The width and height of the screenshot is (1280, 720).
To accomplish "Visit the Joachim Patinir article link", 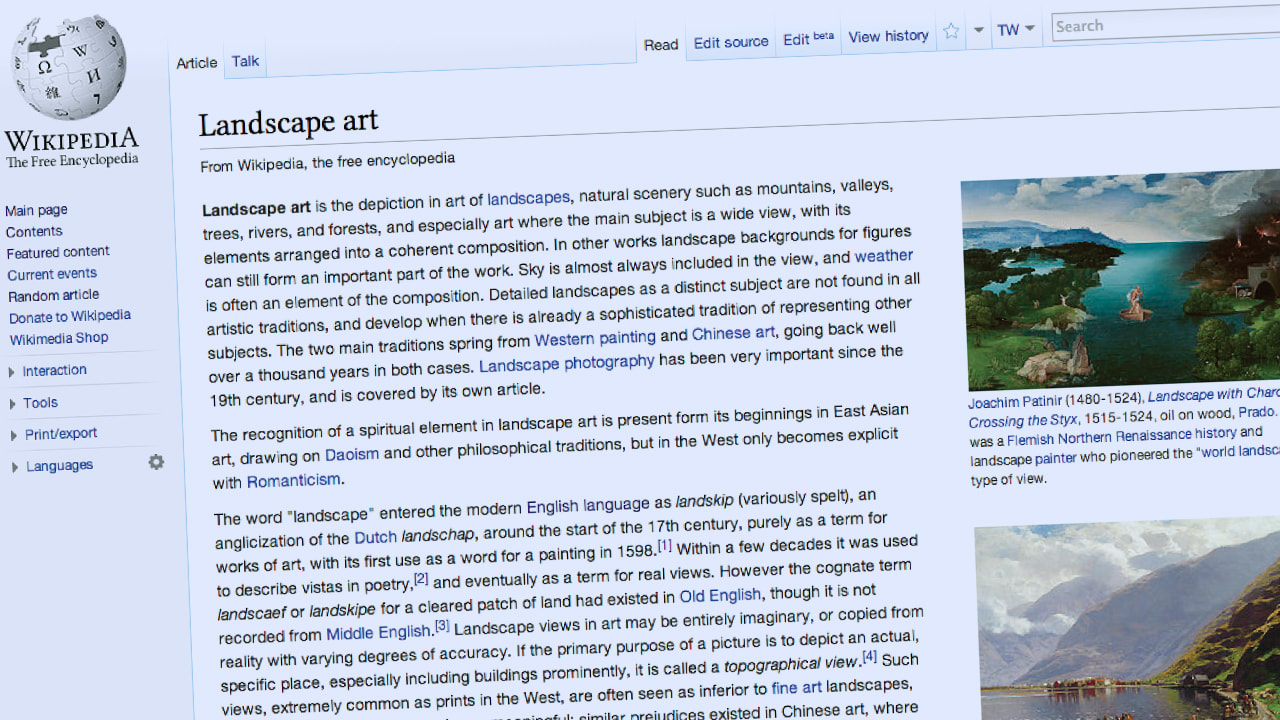I will (1015, 402).
